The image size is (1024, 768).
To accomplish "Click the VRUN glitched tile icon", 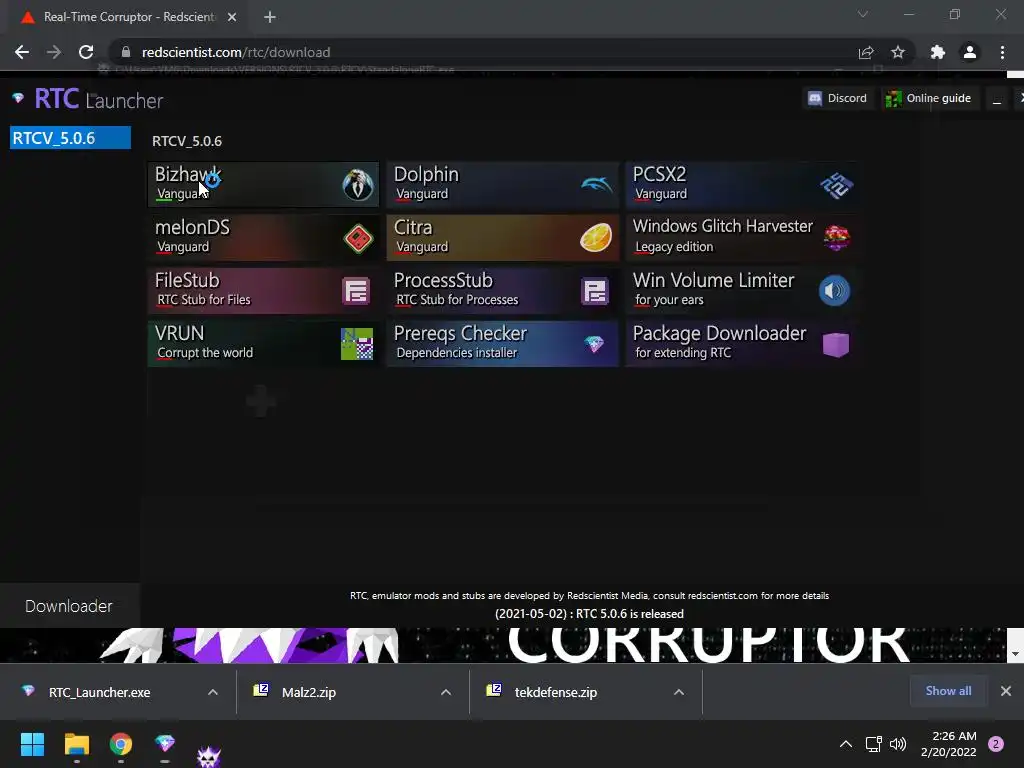I will (x=357, y=344).
